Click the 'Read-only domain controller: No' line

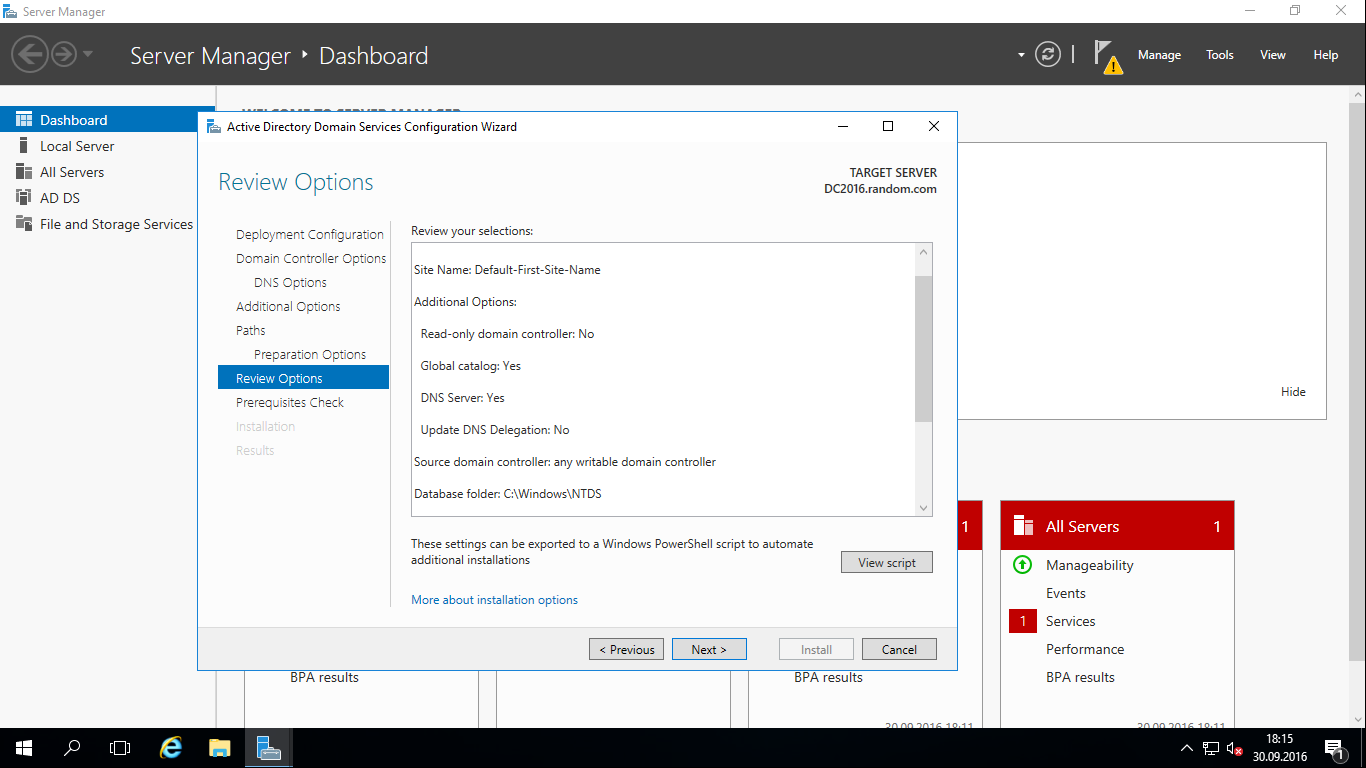pyautogui.click(x=507, y=334)
